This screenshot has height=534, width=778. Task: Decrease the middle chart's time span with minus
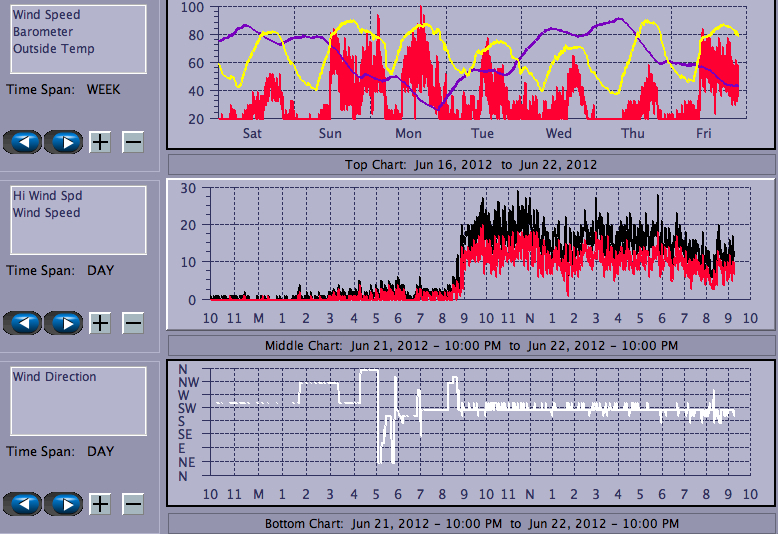click(x=133, y=323)
